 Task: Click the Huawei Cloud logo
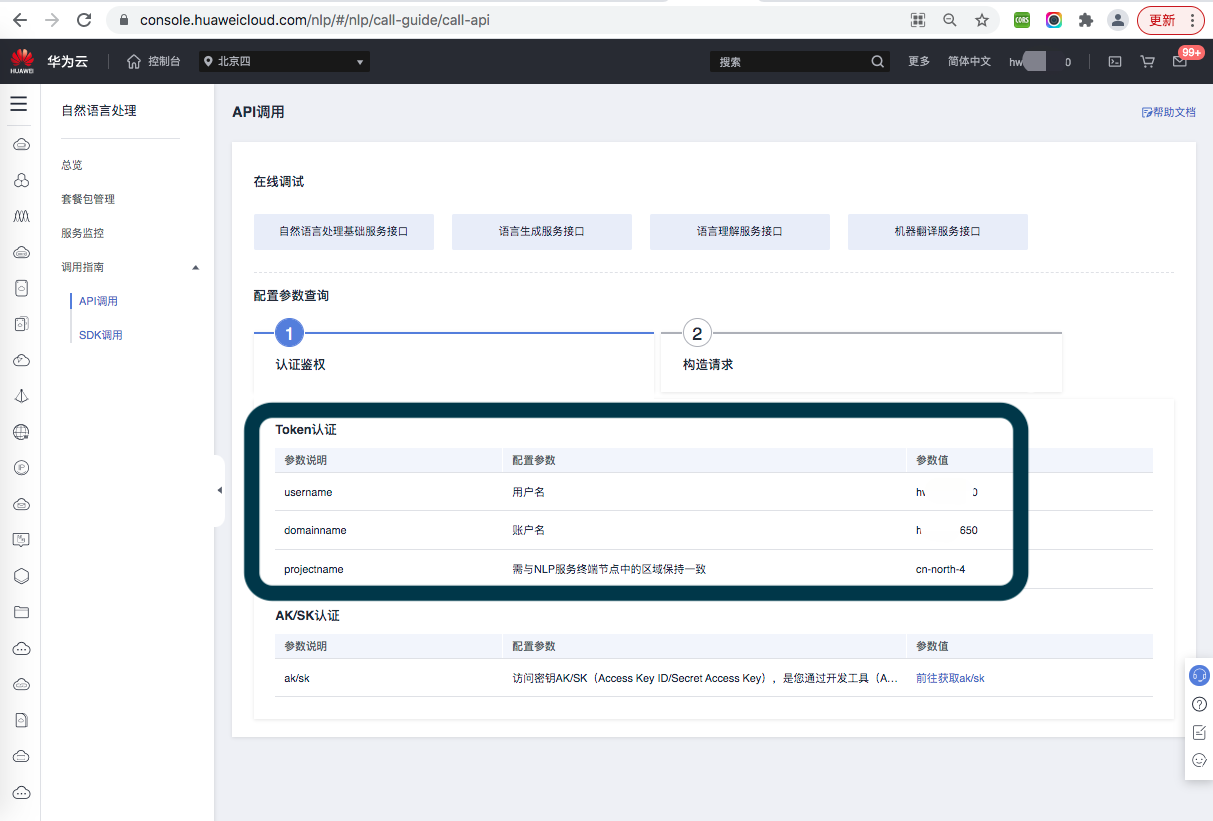coord(22,60)
